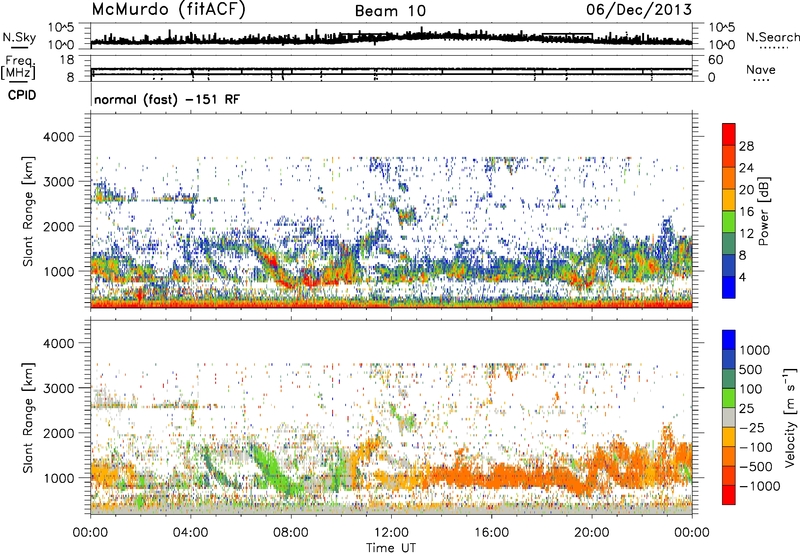Viewport: 800px width, 554px height.
Task: Click the Velocity [m s-1] colorbar title
Action: [790, 417]
